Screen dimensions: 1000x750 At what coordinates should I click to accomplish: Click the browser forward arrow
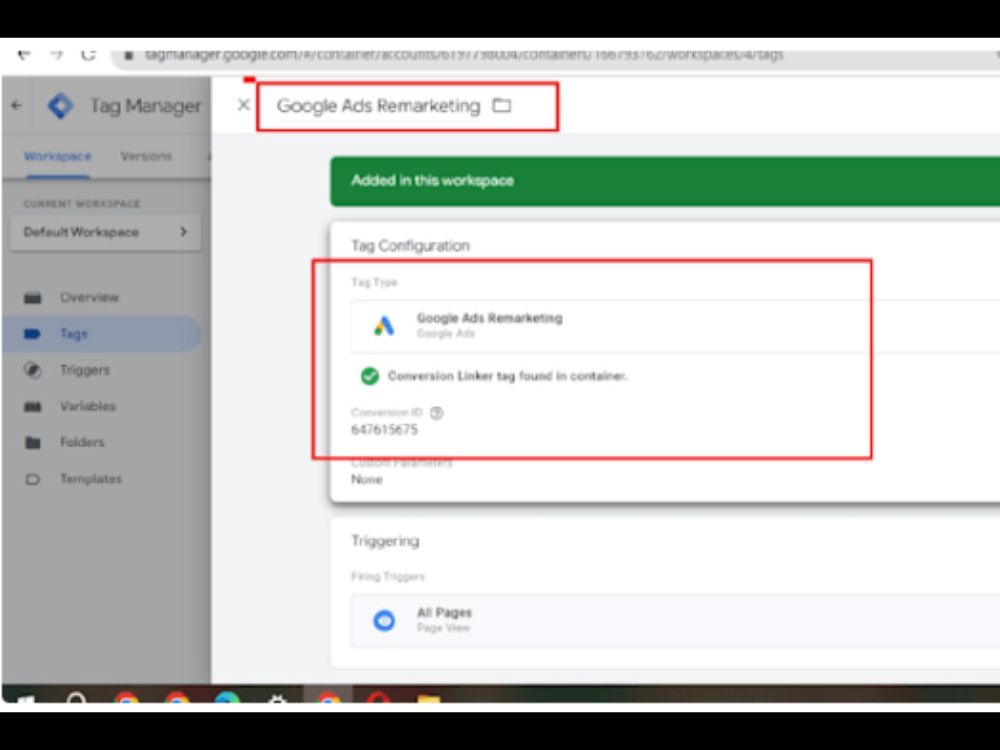tap(56, 55)
